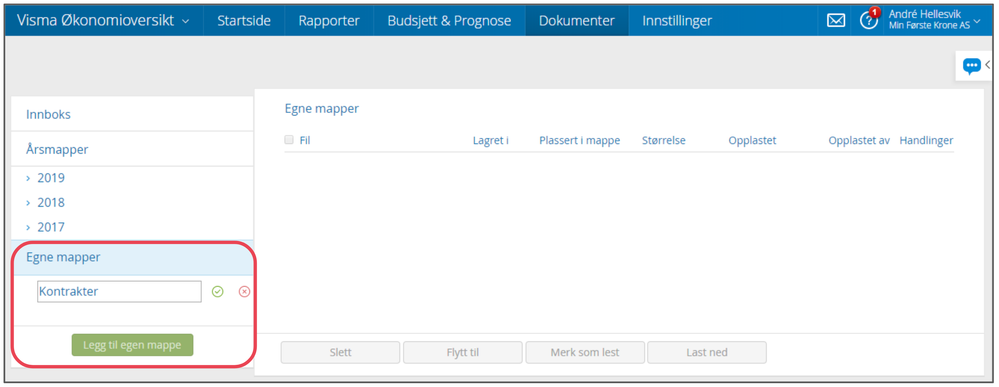Open Innboks in the sidebar
999x387 pixels.
tap(133, 115)
